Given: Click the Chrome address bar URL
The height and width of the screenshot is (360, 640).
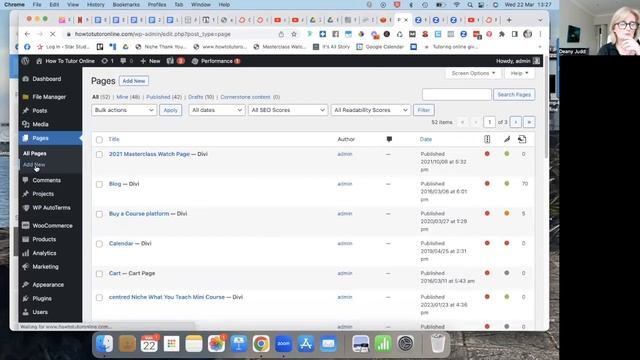Looking at the screenshot, I should [x=153, y=34].
